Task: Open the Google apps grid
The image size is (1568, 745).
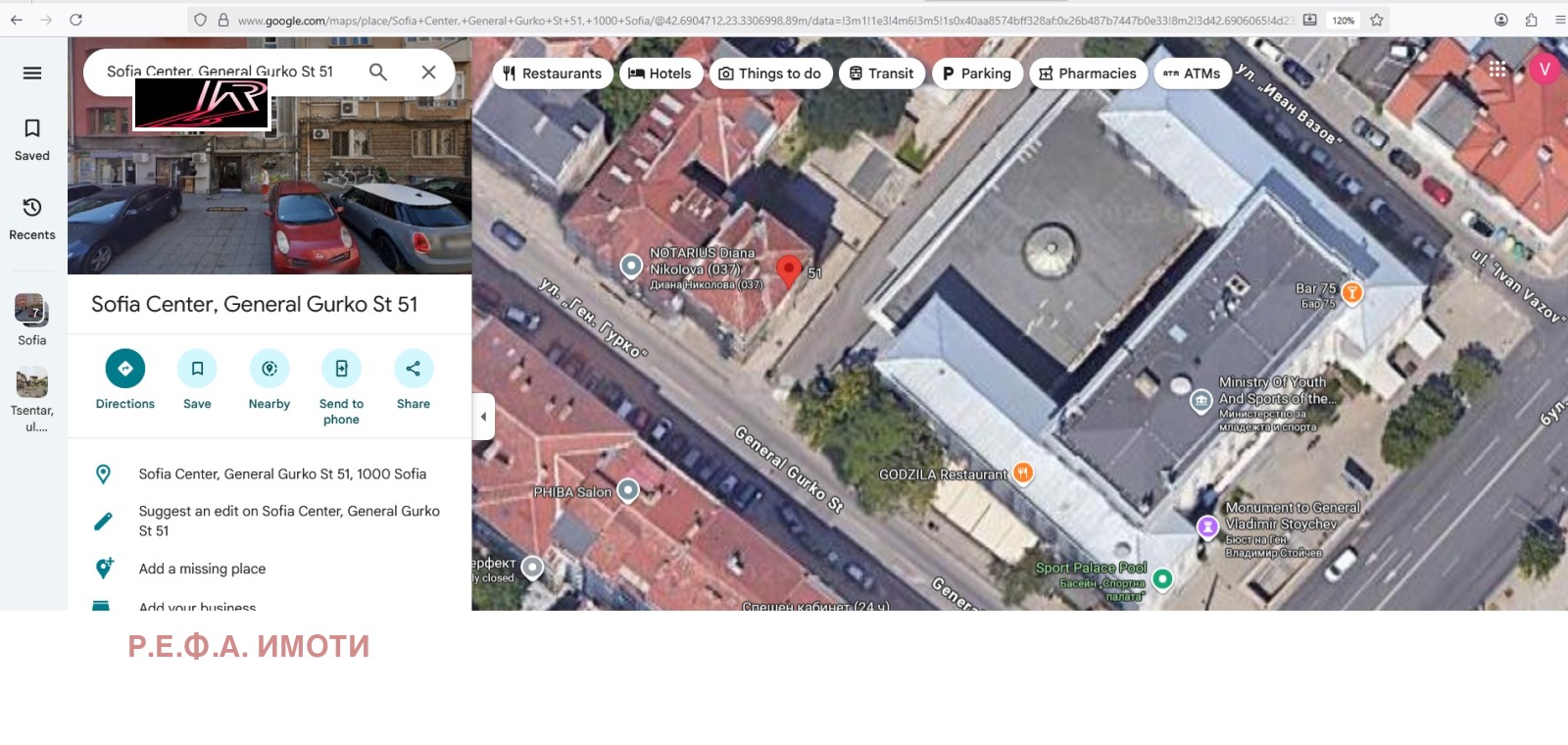Action: 1497,69
